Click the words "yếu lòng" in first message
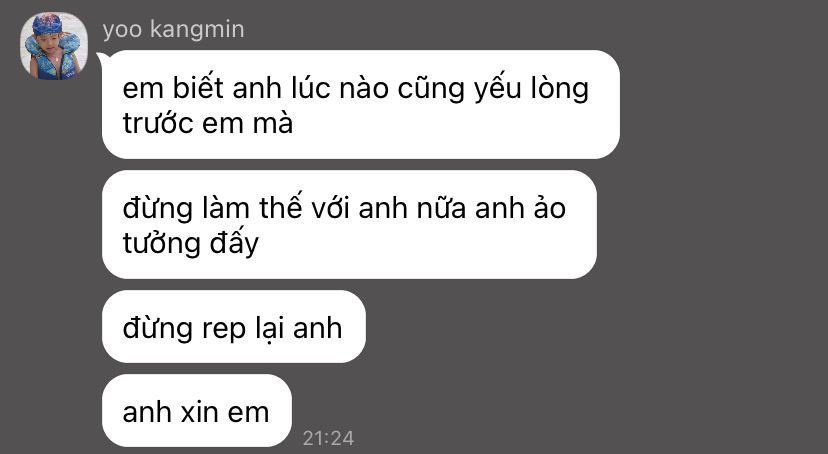828x454 pixels. pyautogui.click(x=531, y=89)
